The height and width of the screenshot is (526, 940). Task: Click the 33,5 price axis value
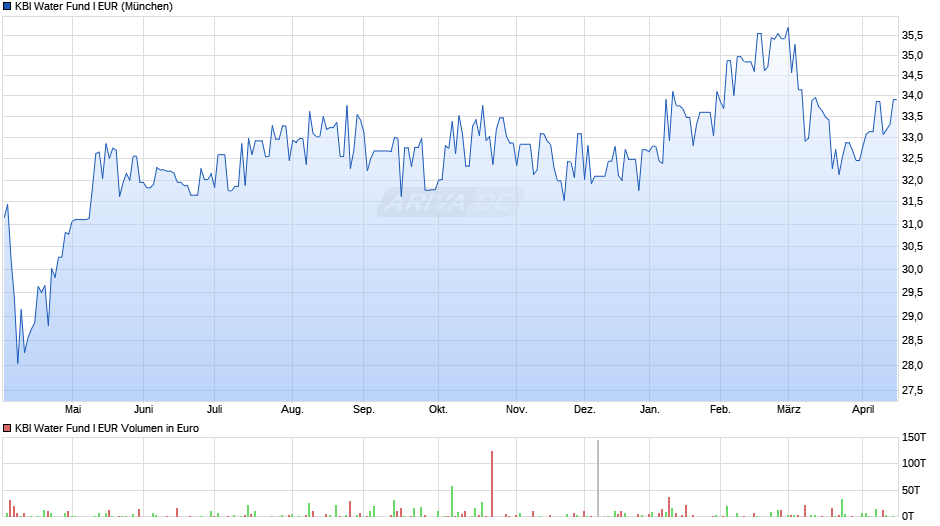tap(912, 116)
